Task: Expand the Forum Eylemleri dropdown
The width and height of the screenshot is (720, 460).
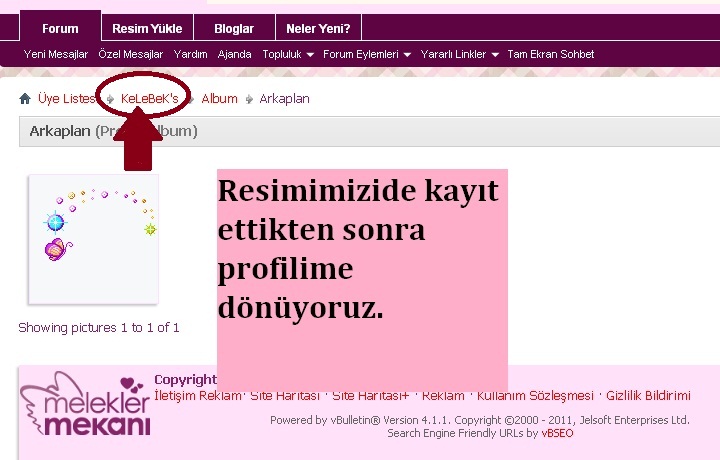Action: (x=367, y=54)
